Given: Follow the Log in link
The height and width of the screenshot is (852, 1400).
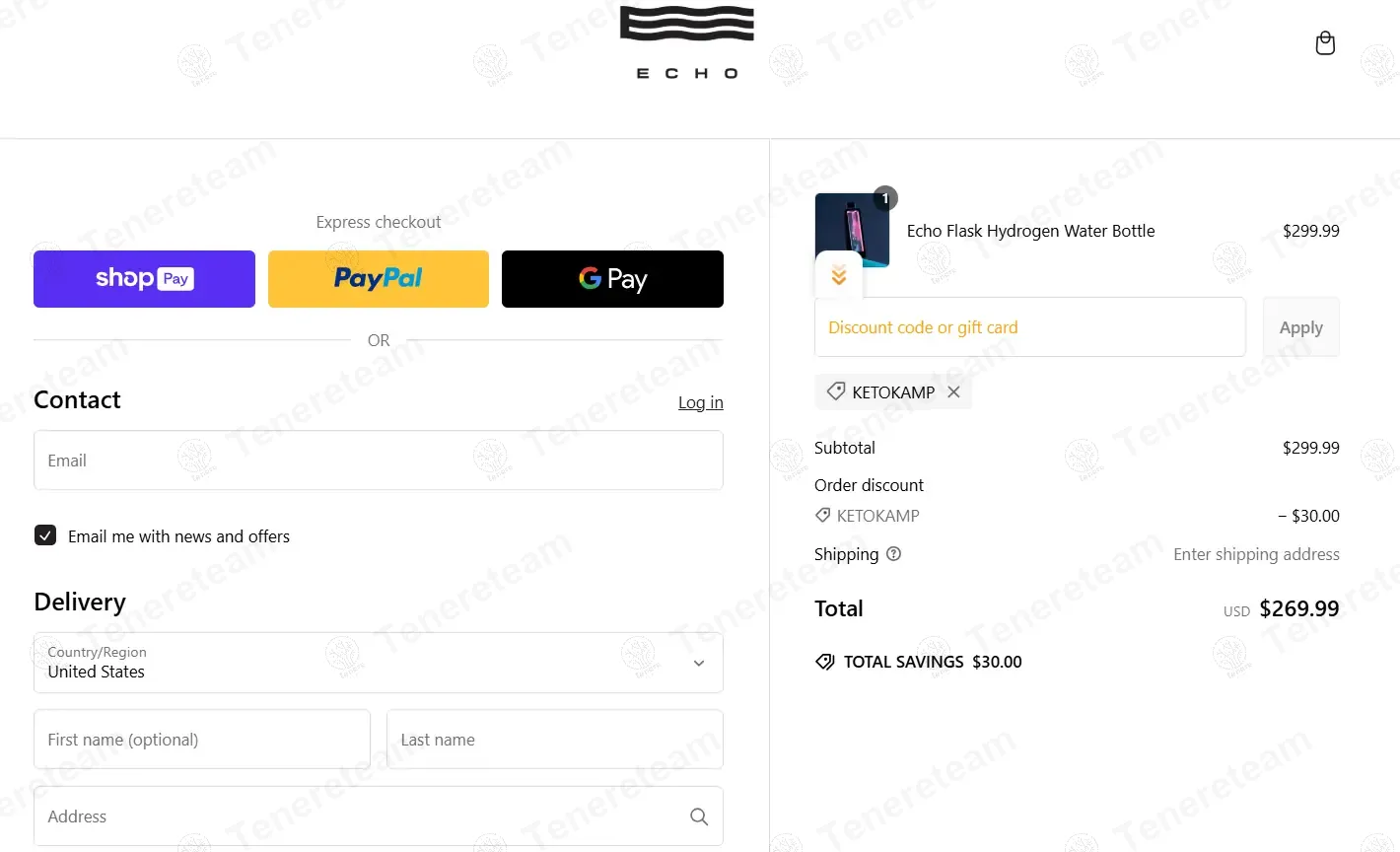Looking at the screenshot, I should [701, 402].
